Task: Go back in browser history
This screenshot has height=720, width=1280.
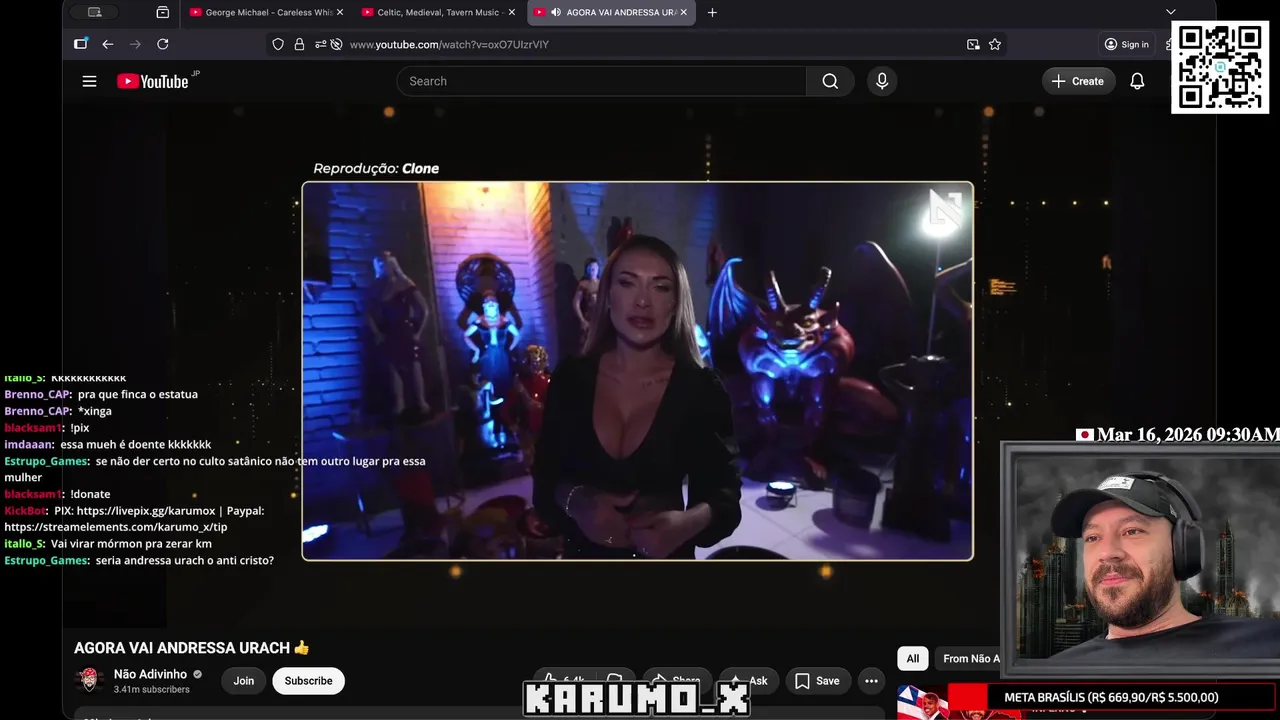Action: (x=108, y=44)
